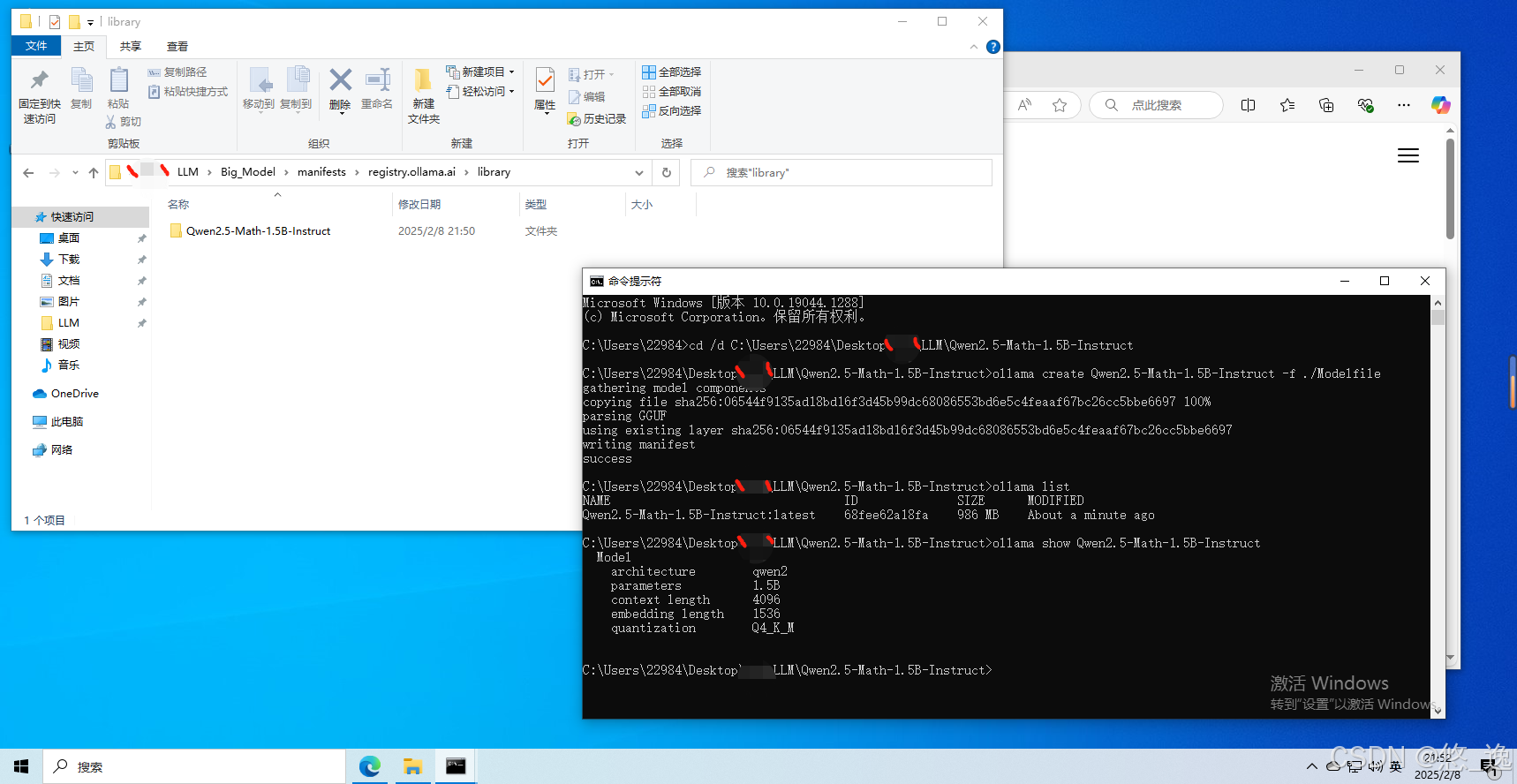The image size is (1517, 784).
Task: Switch to Command Prompt taskbar icon
Action: pyautogui.click(x=456, y=766)
